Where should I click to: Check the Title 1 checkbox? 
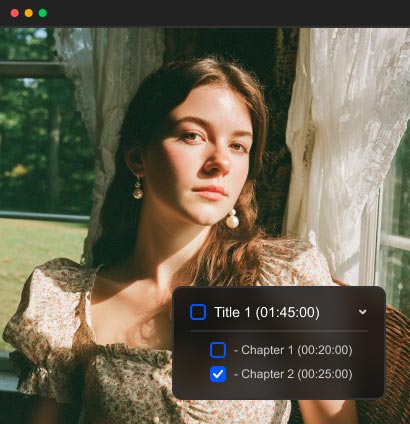click(198, 312)
